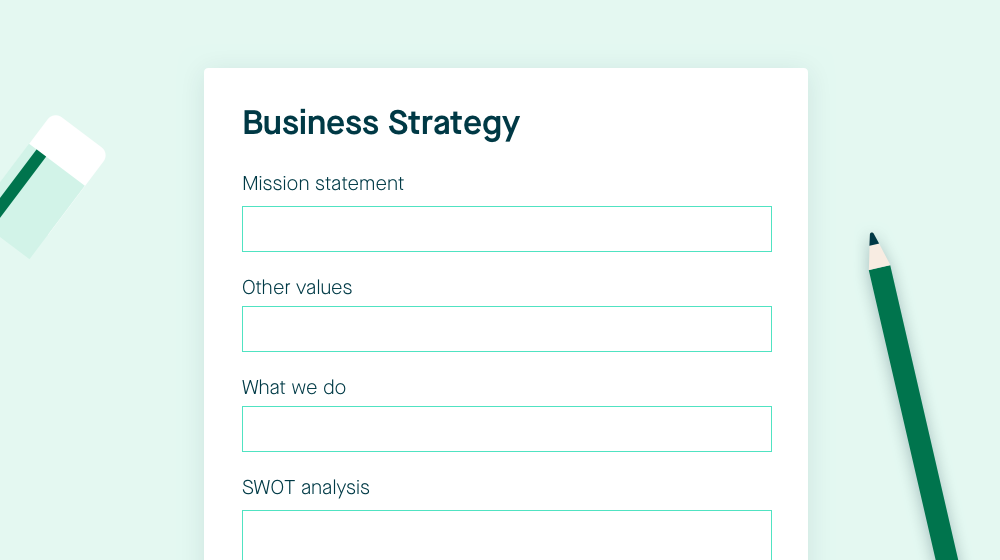This screenshot has height=560, width=1000.
Task: Click into the SWOT analysis text area
Action: pos(507,535)
